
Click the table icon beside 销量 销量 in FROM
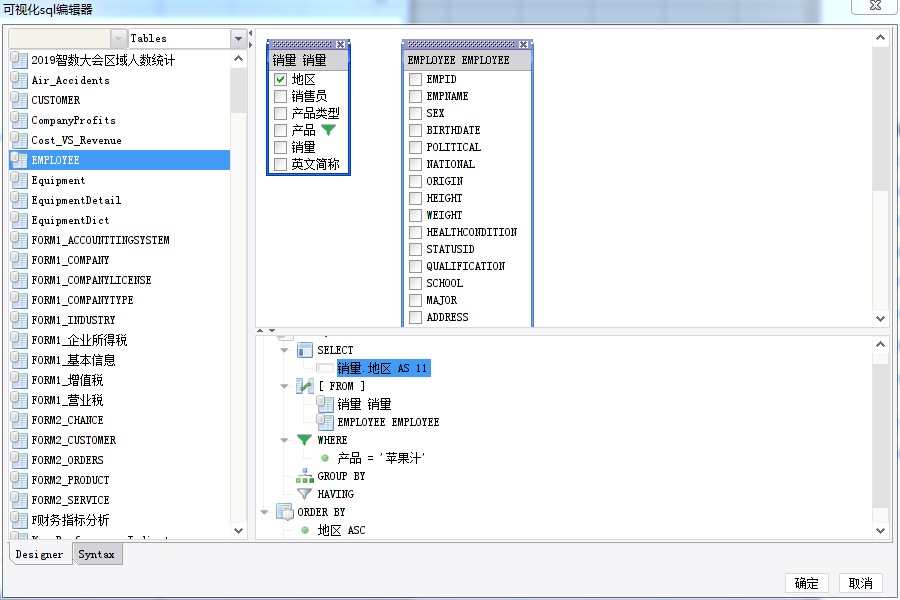tap(325, 404)
